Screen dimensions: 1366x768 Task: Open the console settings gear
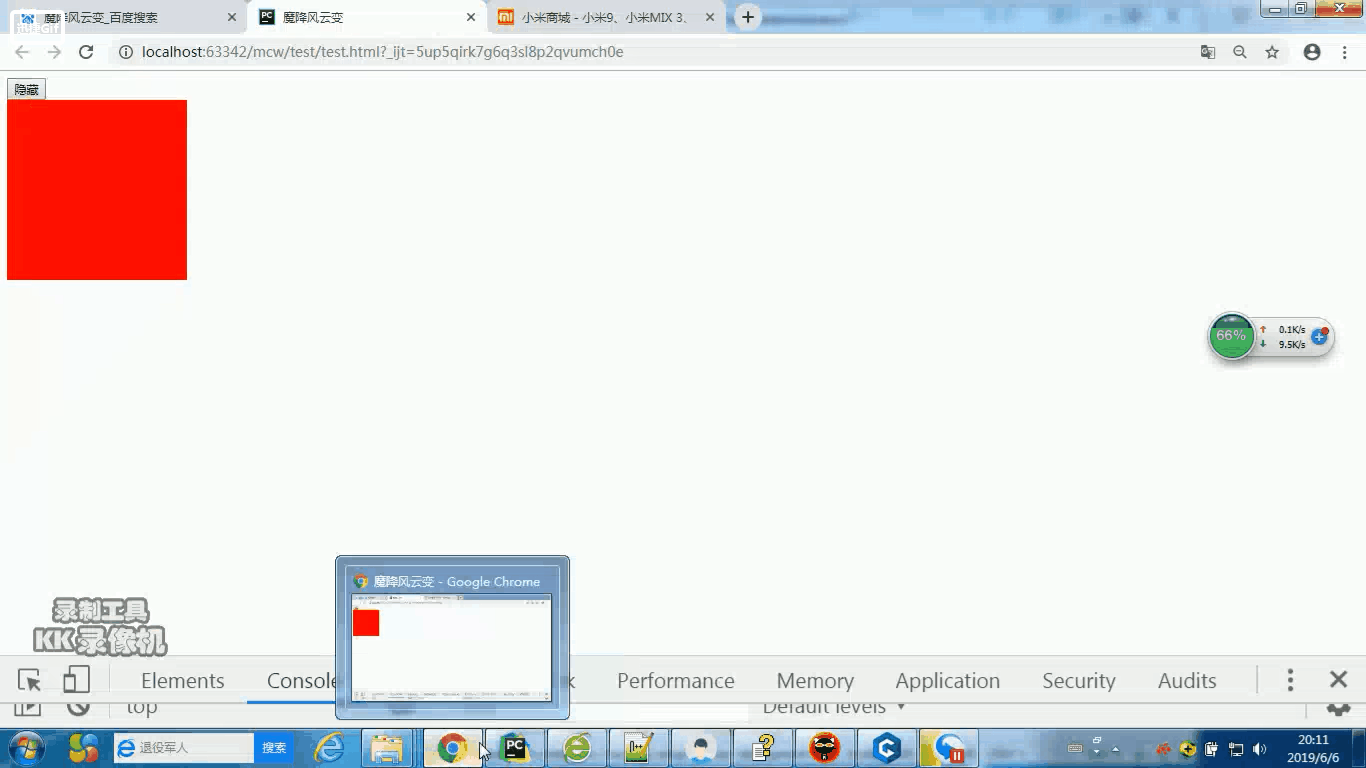[x=1338, y=708]
